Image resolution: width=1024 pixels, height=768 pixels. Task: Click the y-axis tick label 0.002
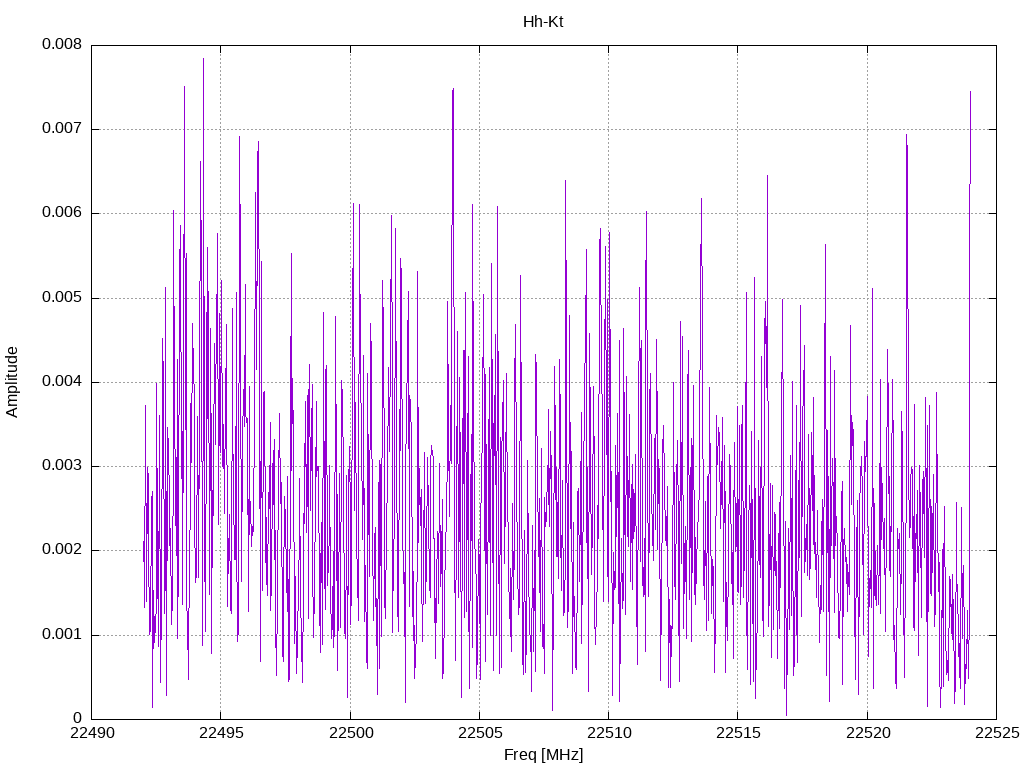(x=62, y=549)
